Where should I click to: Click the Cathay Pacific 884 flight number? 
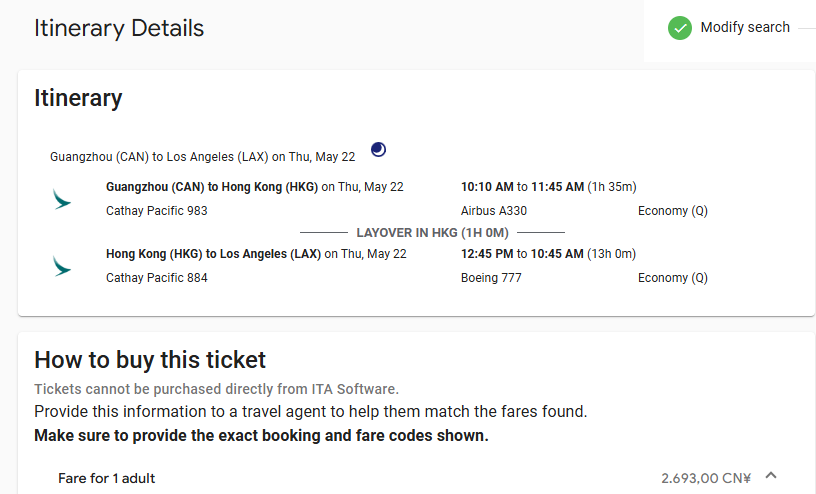[156, 278]
